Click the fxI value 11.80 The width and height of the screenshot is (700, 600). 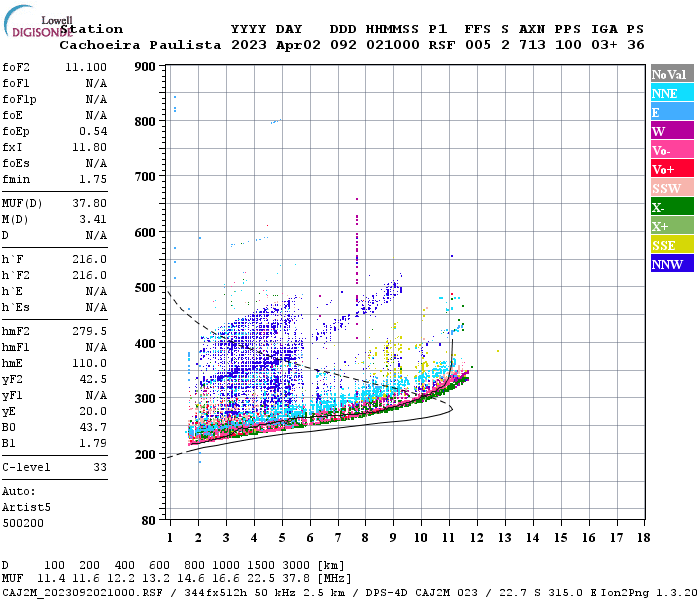(89, 147)
